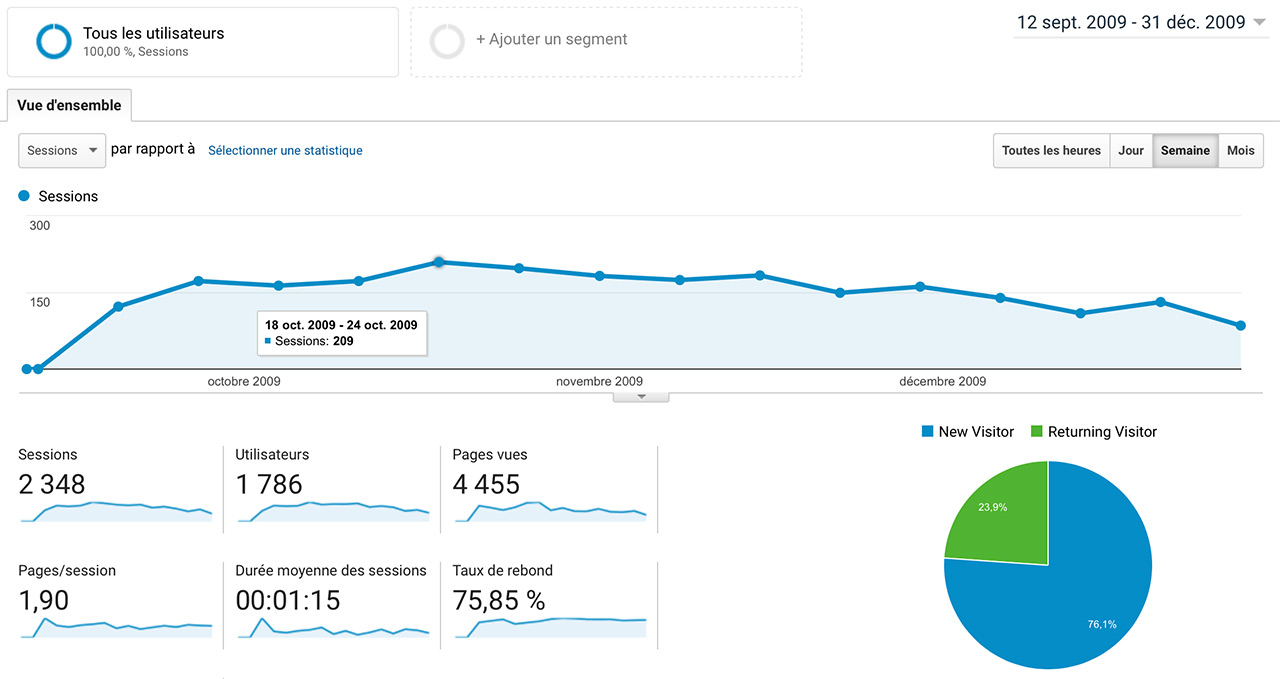This screenshot has width=1280, height=679.
Task: Click the blue Sessions legend dot above chart
Action: [25, 196]
